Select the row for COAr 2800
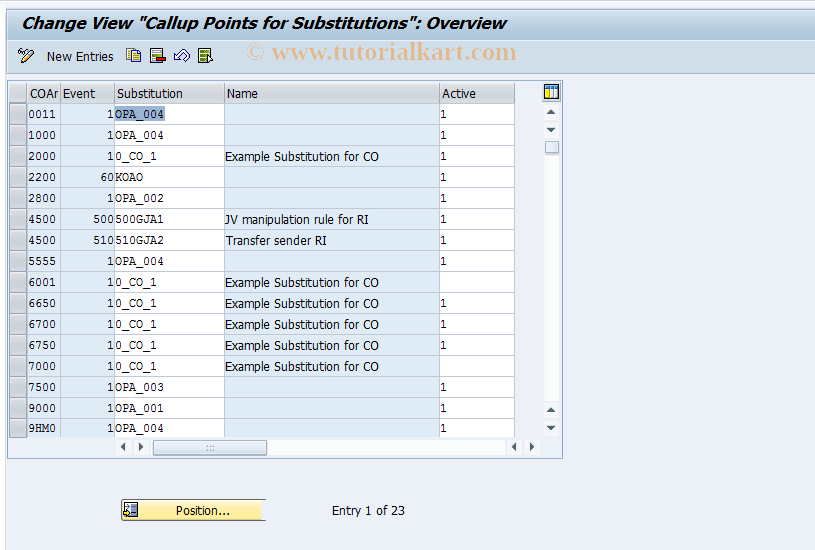The image size is (815, 550). (x=18, y=198)
